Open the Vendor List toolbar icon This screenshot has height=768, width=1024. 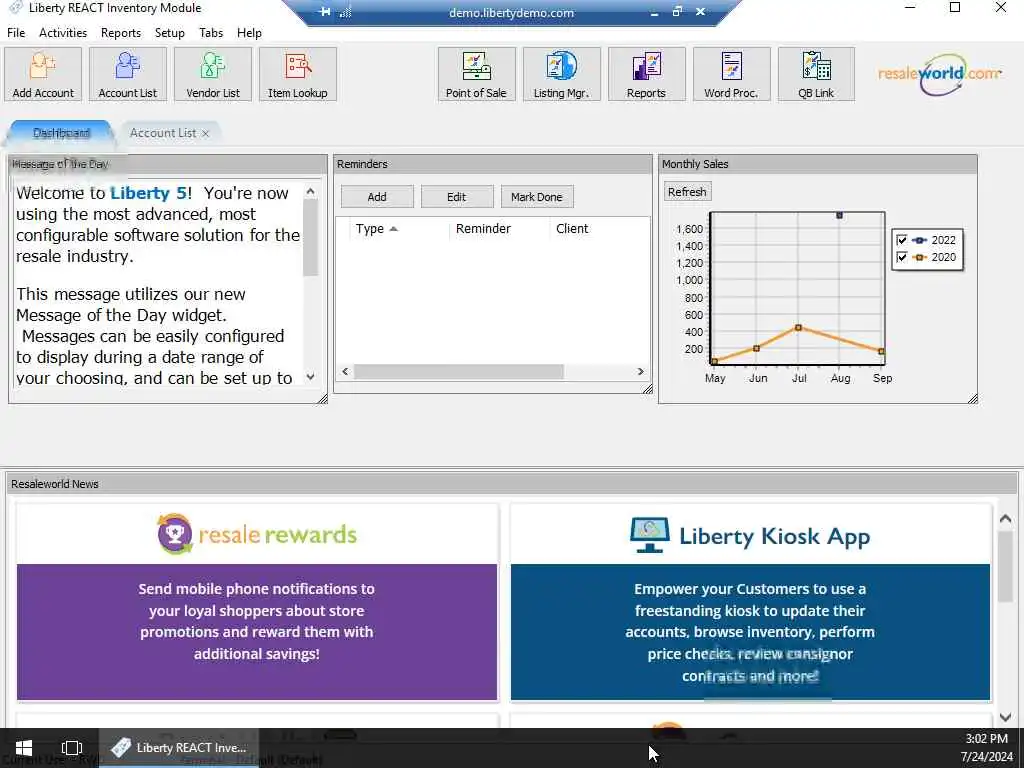click(213, 74)
